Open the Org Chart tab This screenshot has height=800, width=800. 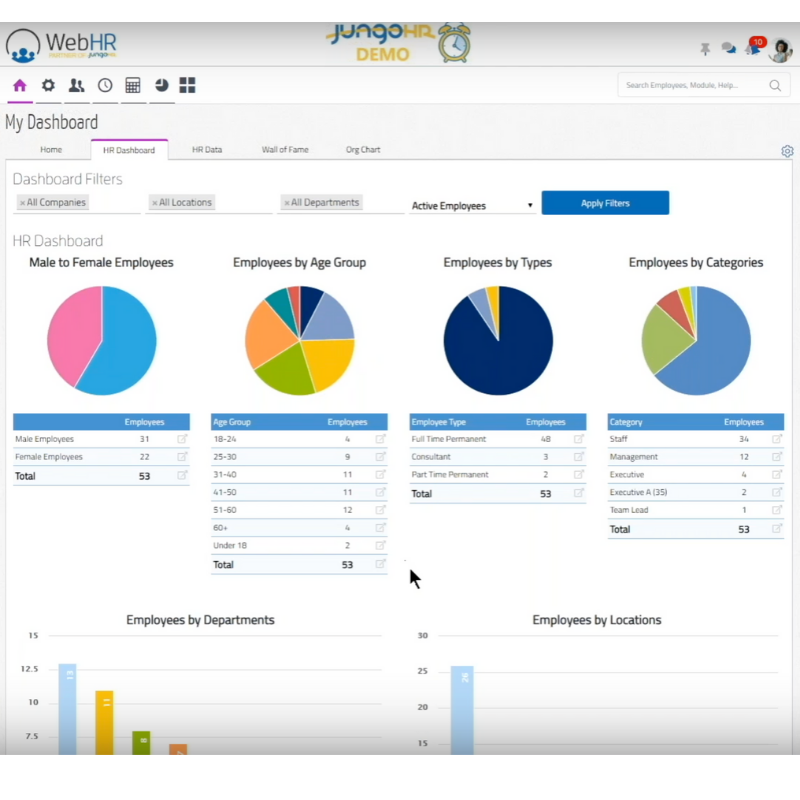click(x=363, y=149)
